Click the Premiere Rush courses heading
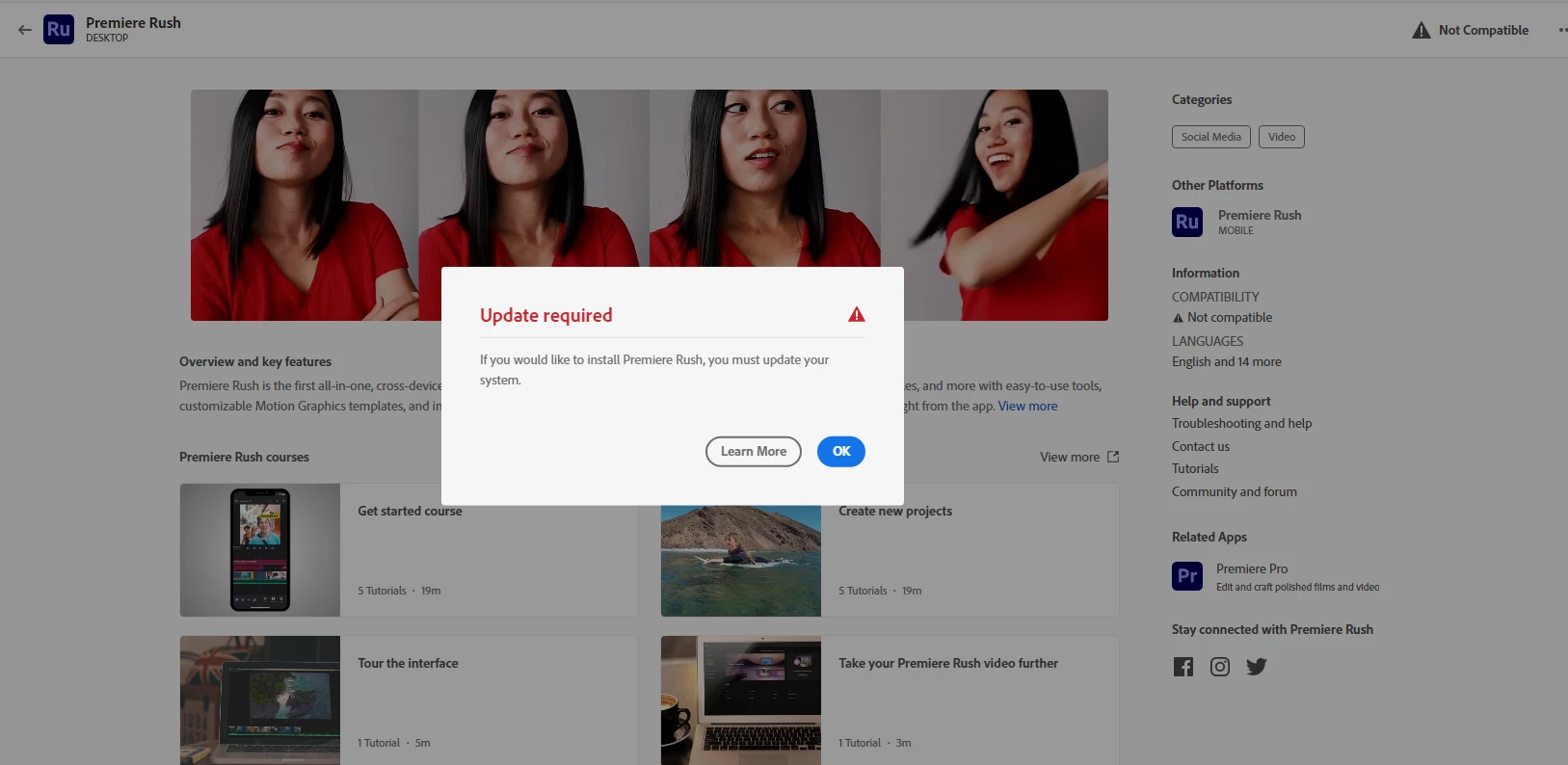This screenshot has height=765, width=1568. point(244,458)
